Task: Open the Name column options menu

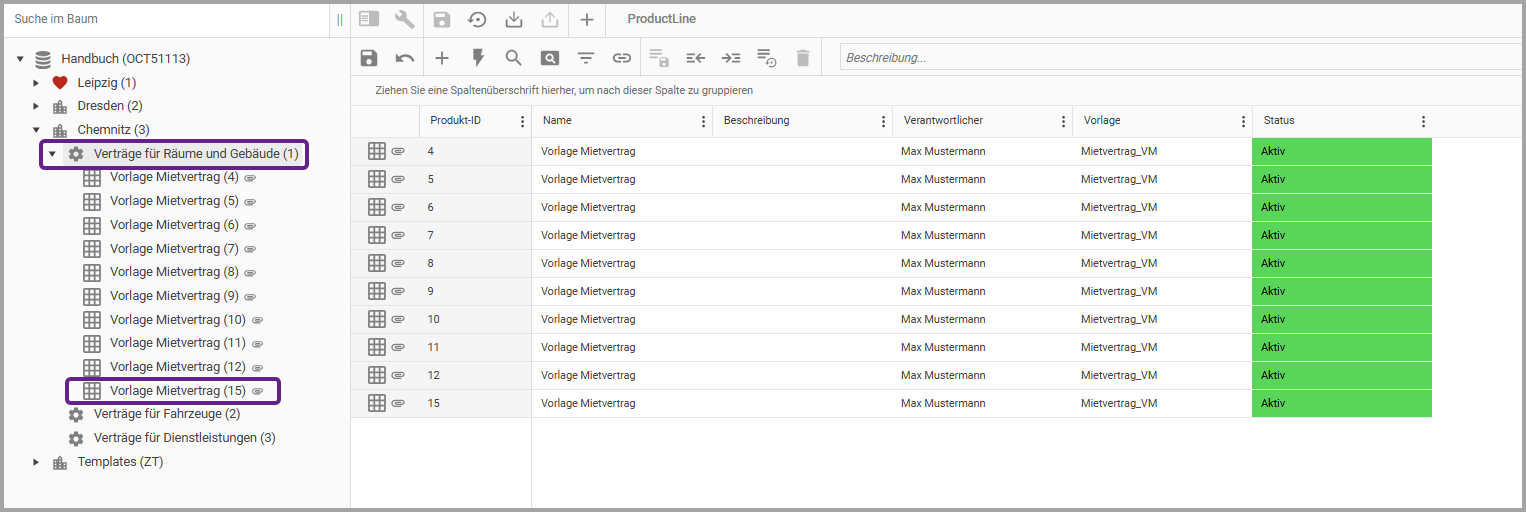Action: coord(703,121)
